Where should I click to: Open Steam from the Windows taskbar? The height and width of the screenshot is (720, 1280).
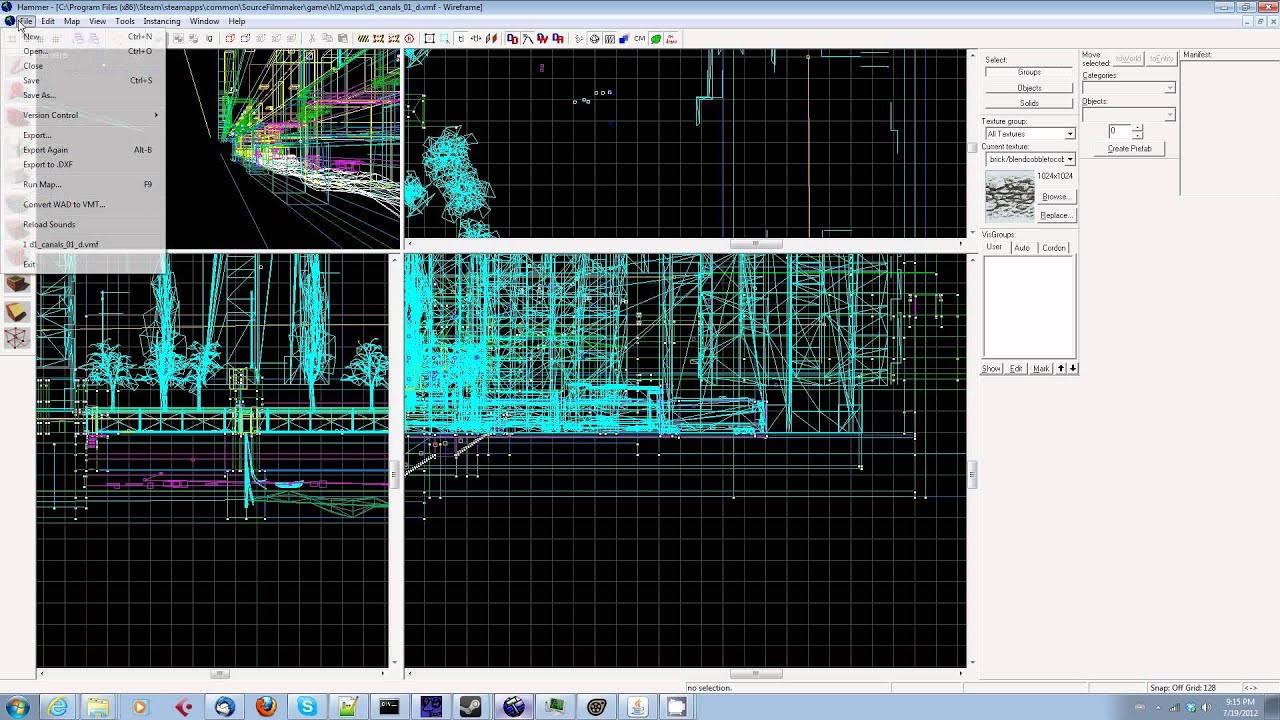pos(472,707)
